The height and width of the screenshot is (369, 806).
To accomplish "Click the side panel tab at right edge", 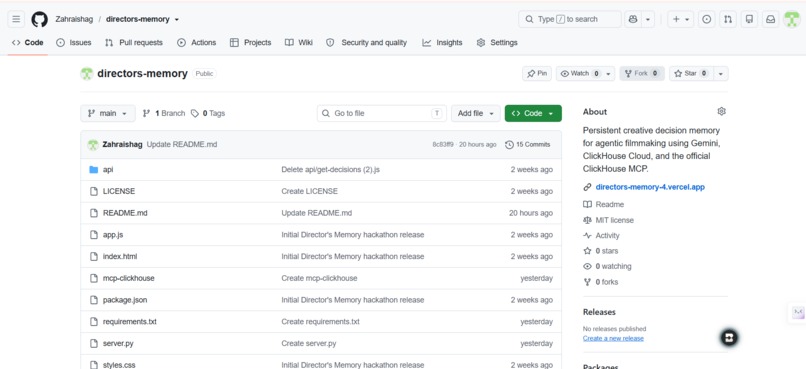I will point(797,312).
